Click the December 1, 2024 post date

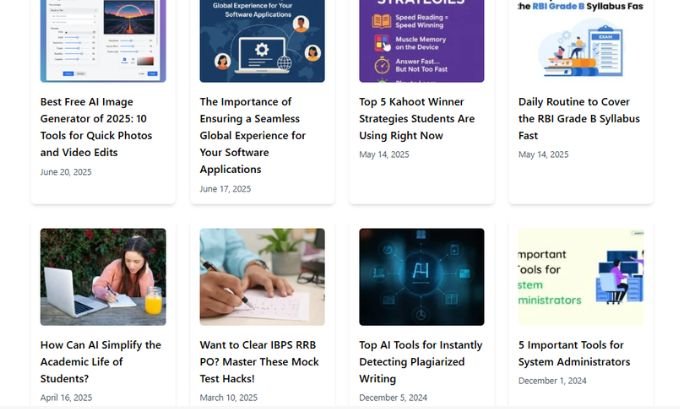(x=552, y=381)
